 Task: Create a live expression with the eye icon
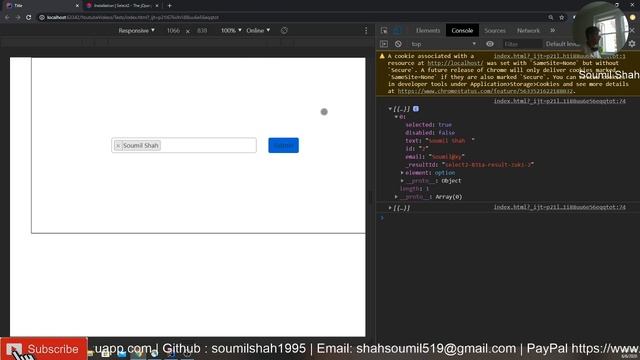pyautogui.click(x=490, y=44)
